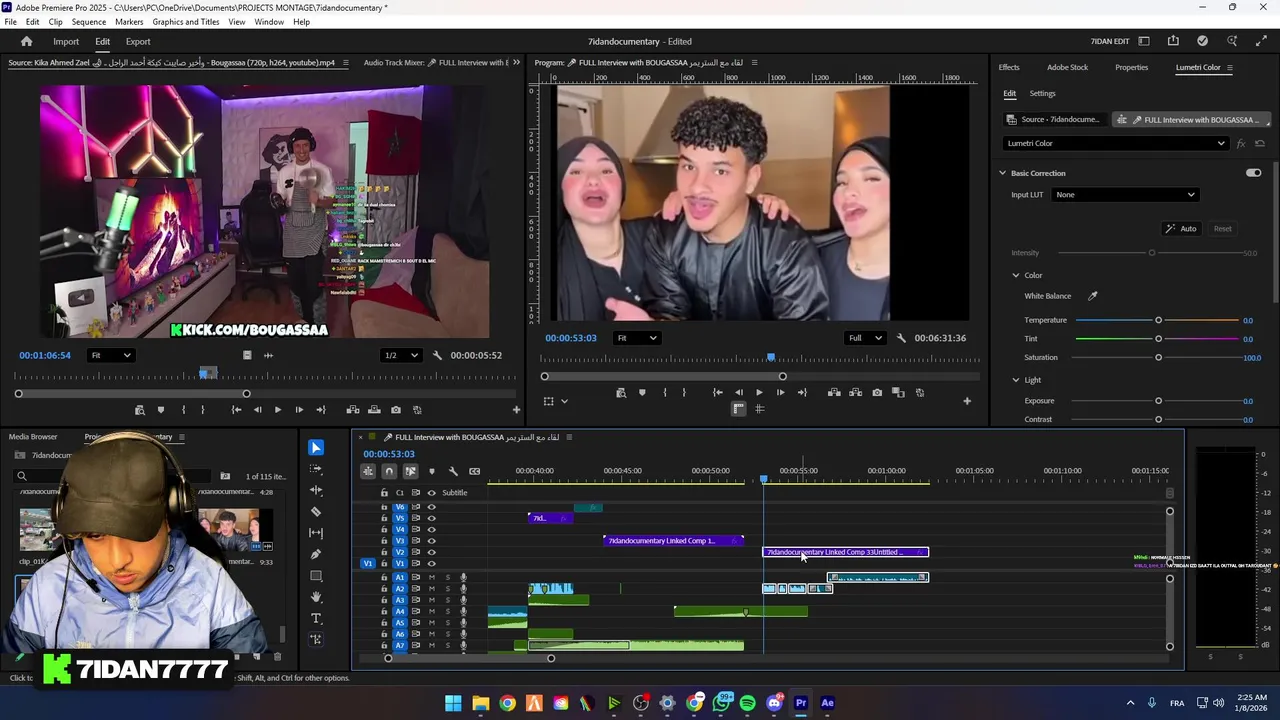Solo audio track A2
The image size is (1280, 720).
(x=447, y=589)
